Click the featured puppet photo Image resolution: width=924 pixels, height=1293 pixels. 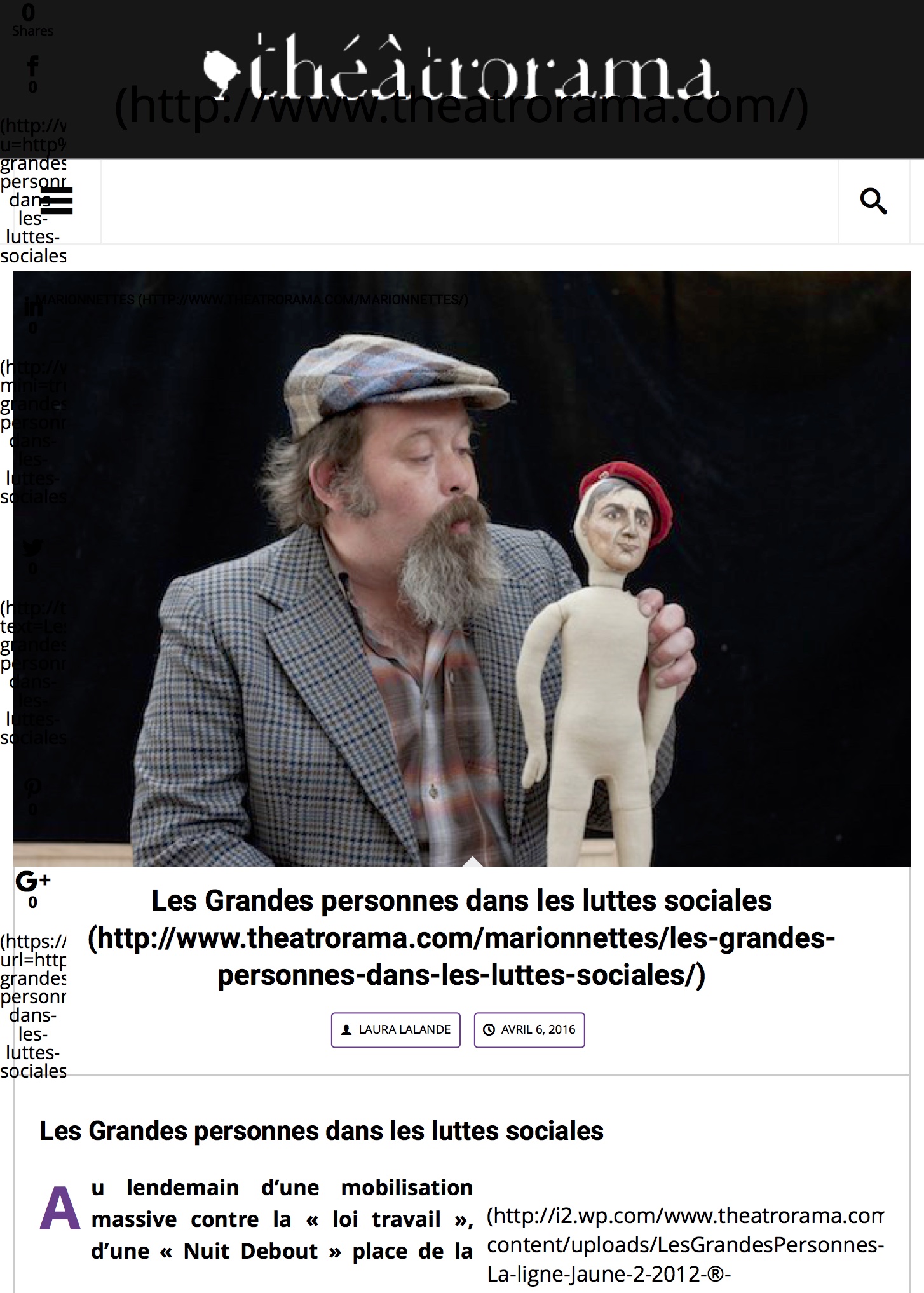(x=462, y=569)
